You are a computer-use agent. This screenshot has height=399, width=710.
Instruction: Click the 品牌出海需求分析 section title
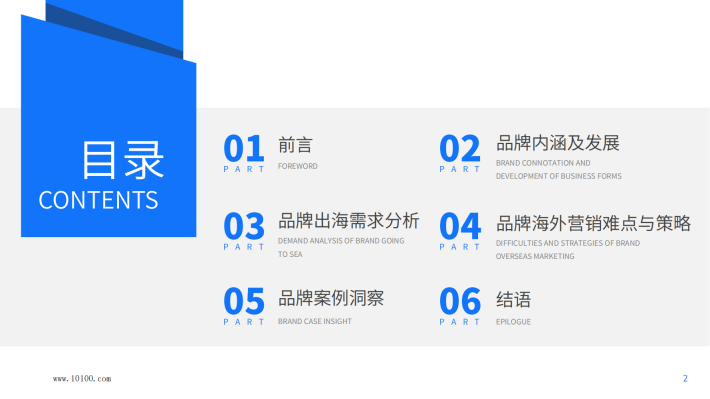(349, 221)
